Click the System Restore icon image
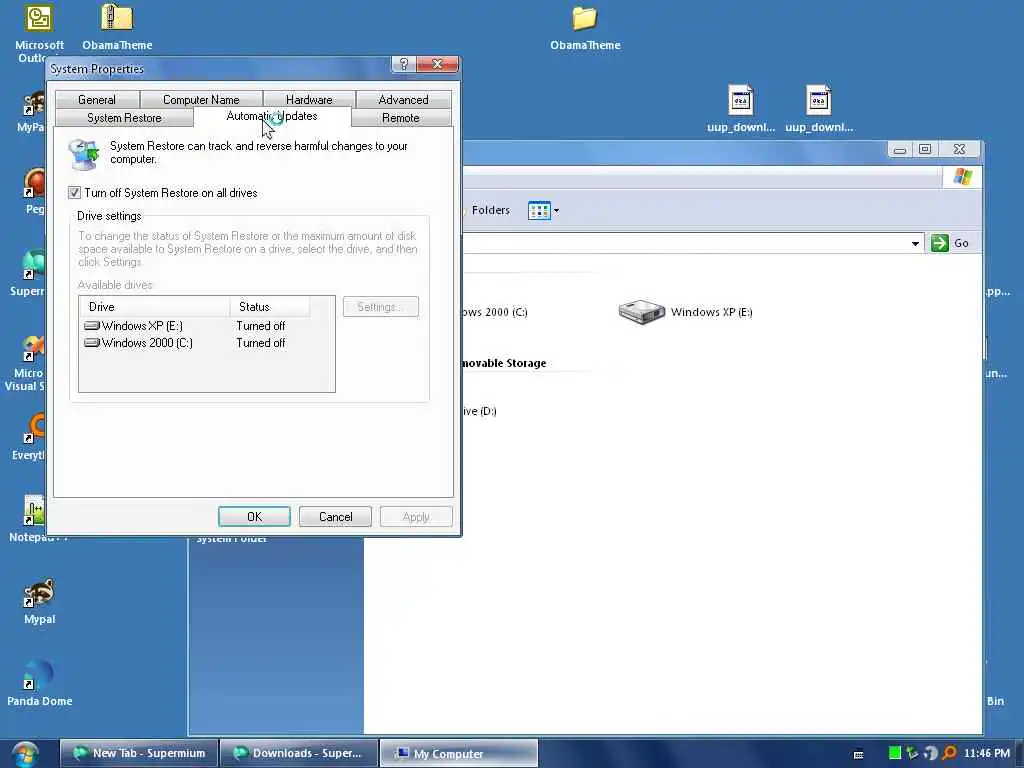The height and width of the screenshot is (768, 1024). (84, 154)
